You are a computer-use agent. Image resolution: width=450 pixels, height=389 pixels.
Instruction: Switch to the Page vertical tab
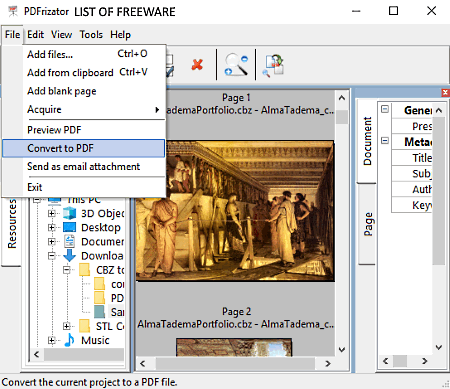click(368, 224)
